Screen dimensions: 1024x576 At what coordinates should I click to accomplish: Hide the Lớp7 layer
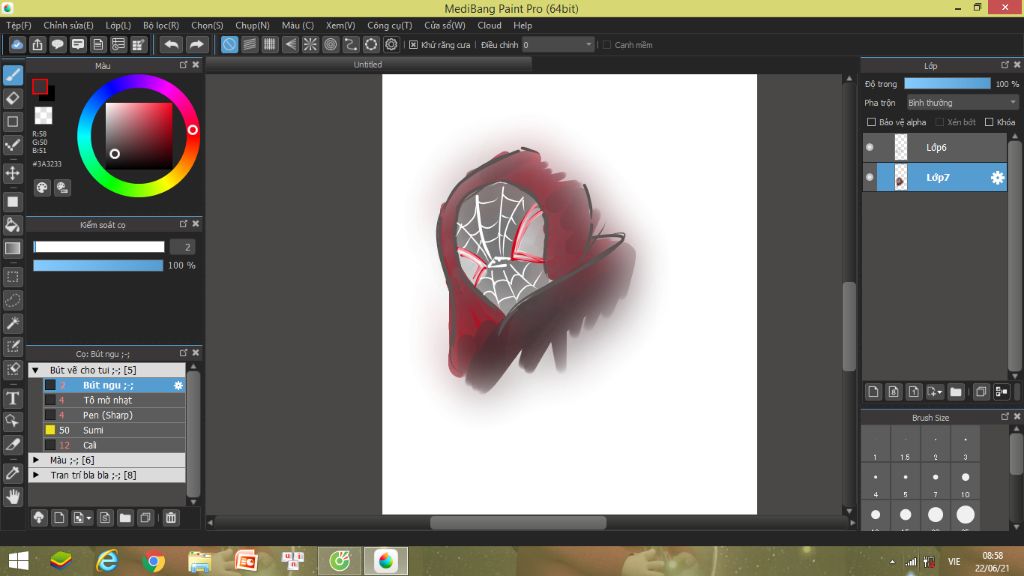point(870,178)
